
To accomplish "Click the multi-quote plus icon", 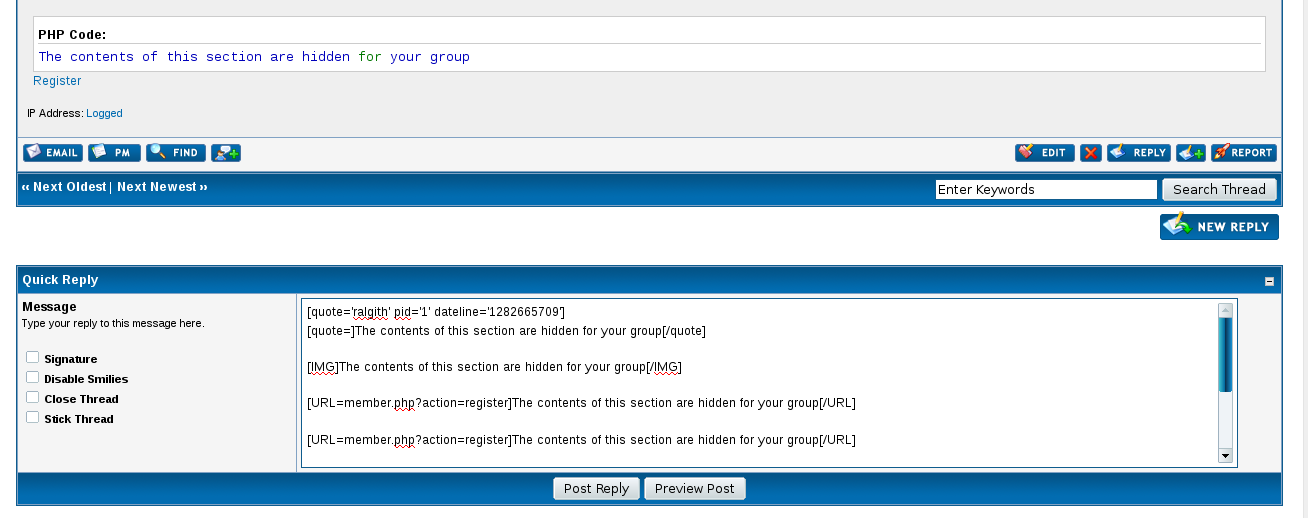I will [x=1190, y=153].
